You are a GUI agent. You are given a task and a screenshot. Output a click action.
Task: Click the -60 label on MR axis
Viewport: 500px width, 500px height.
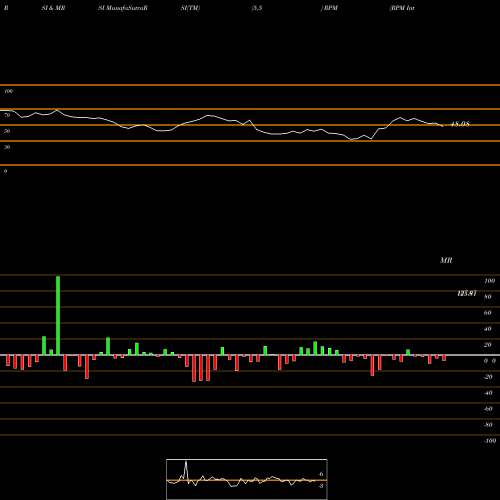click(488, 409)
